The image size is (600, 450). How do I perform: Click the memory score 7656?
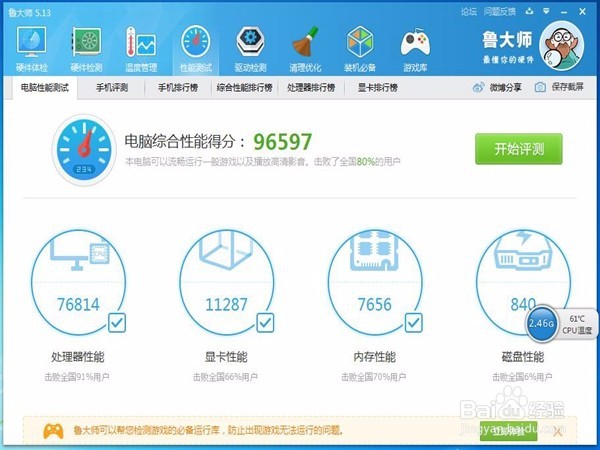[375, 305]
